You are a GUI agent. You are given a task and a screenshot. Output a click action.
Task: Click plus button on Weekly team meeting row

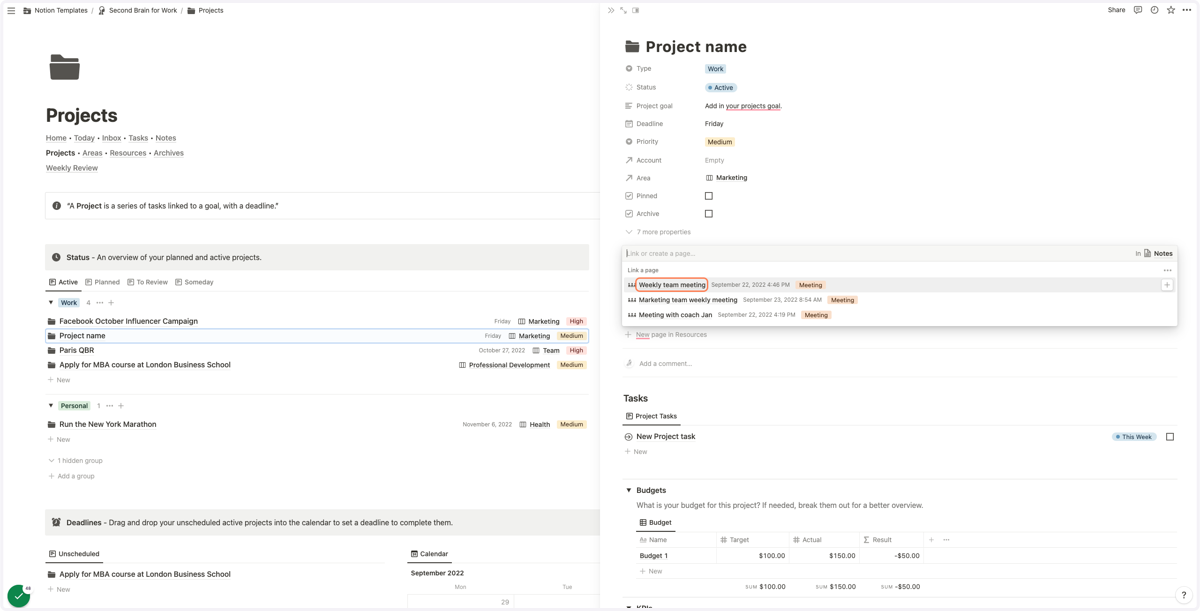click(1167, 285)
